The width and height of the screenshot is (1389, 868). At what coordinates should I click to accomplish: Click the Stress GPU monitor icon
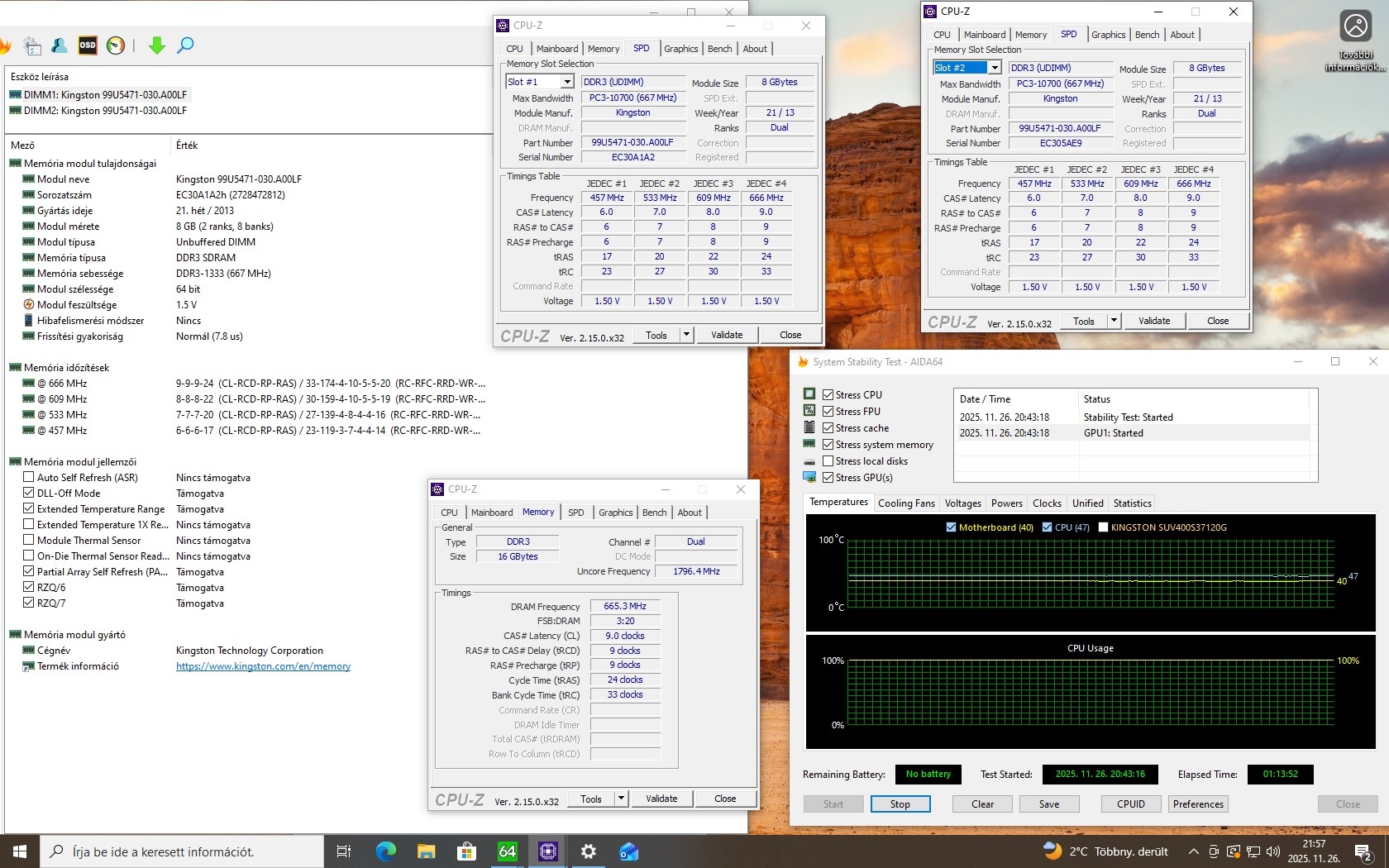pos(809,477)
